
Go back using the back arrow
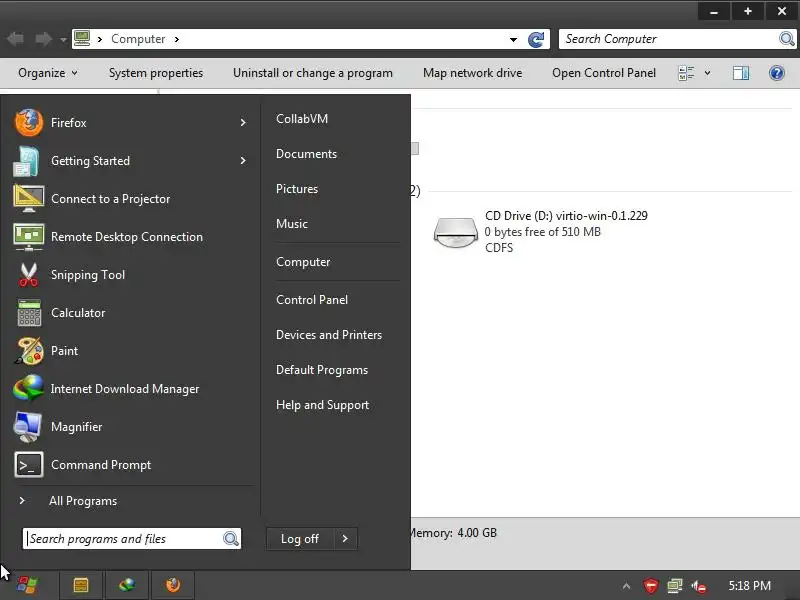(16, 39)
